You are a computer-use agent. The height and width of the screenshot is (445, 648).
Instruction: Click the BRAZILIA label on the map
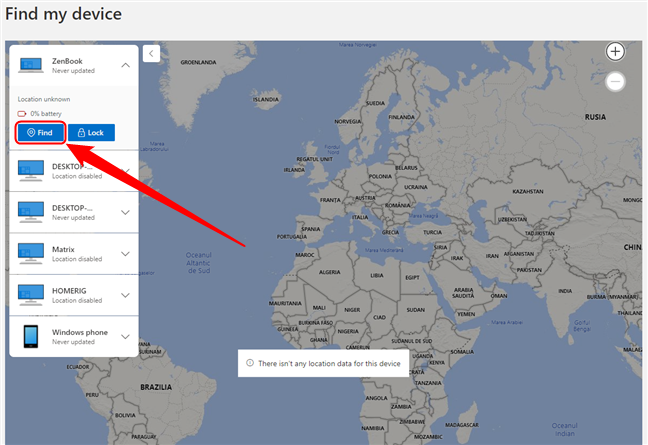(156, 387)
